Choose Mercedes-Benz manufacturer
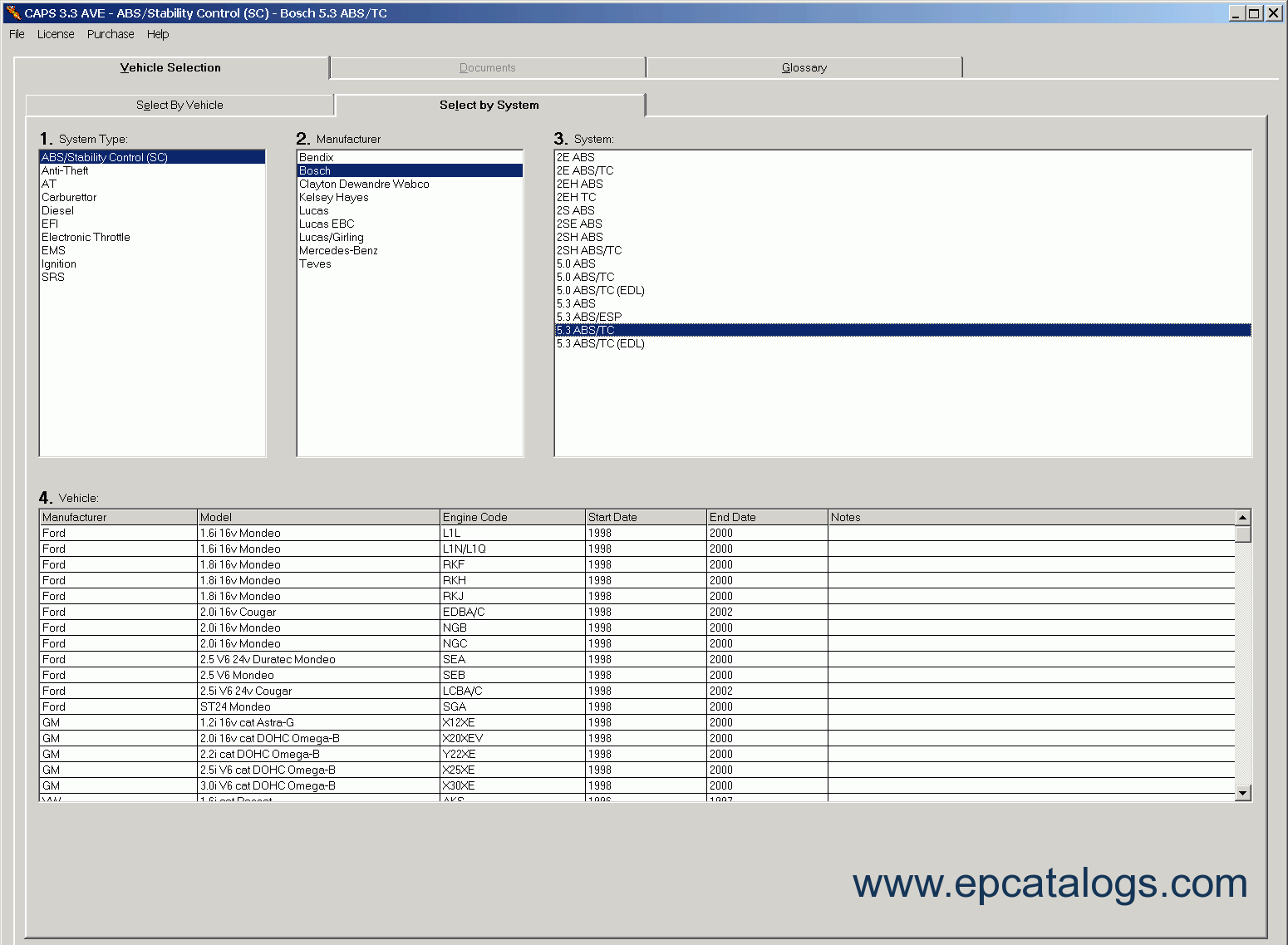Viewport: 1288px width, 945px height. click(410, 250)
